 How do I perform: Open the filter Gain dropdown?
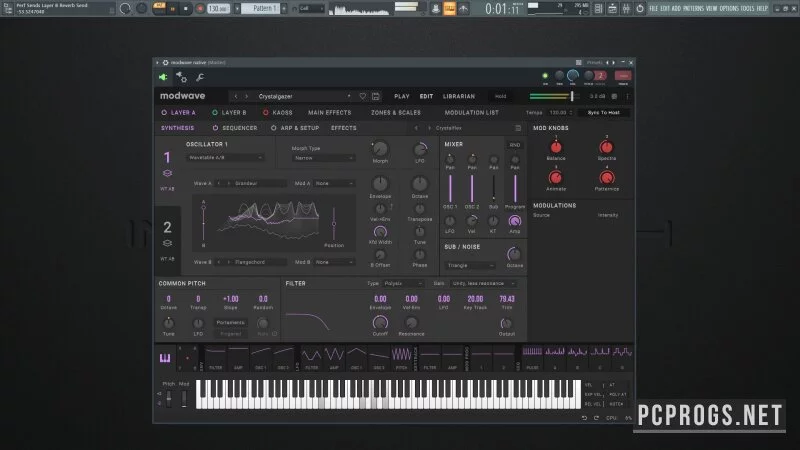483,283
